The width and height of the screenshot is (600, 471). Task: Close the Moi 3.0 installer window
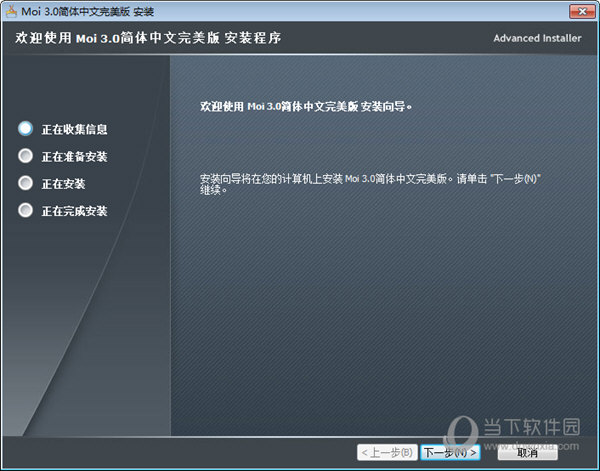point(582,11)
